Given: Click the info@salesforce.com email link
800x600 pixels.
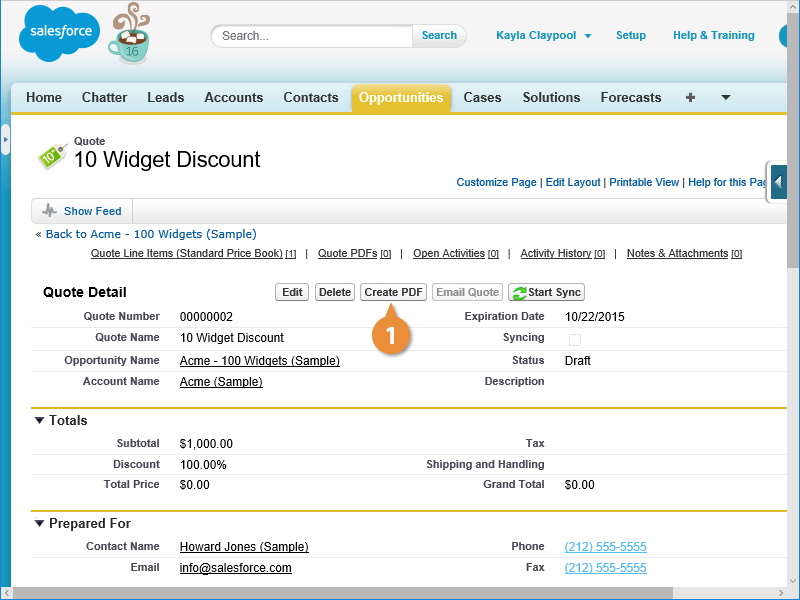Looking at the screenshot, I should pos(236,568).
